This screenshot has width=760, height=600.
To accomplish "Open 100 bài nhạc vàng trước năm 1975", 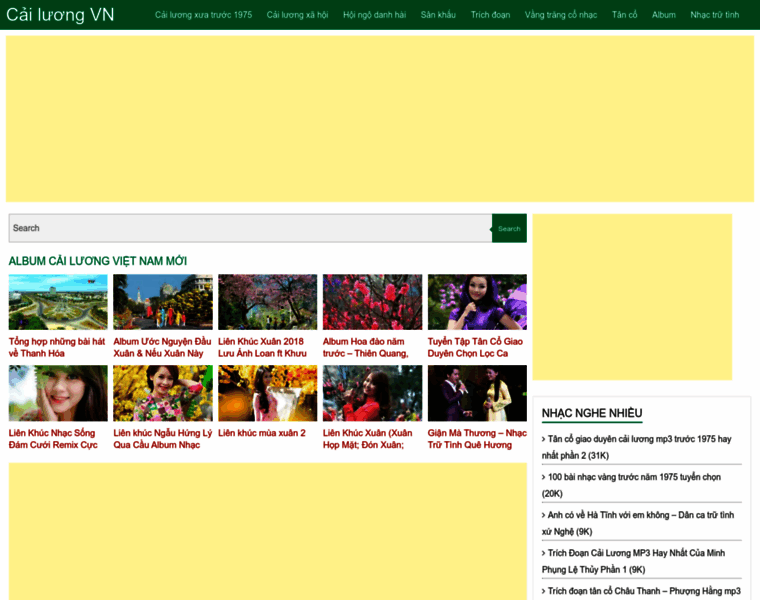I will pos(632,485).
